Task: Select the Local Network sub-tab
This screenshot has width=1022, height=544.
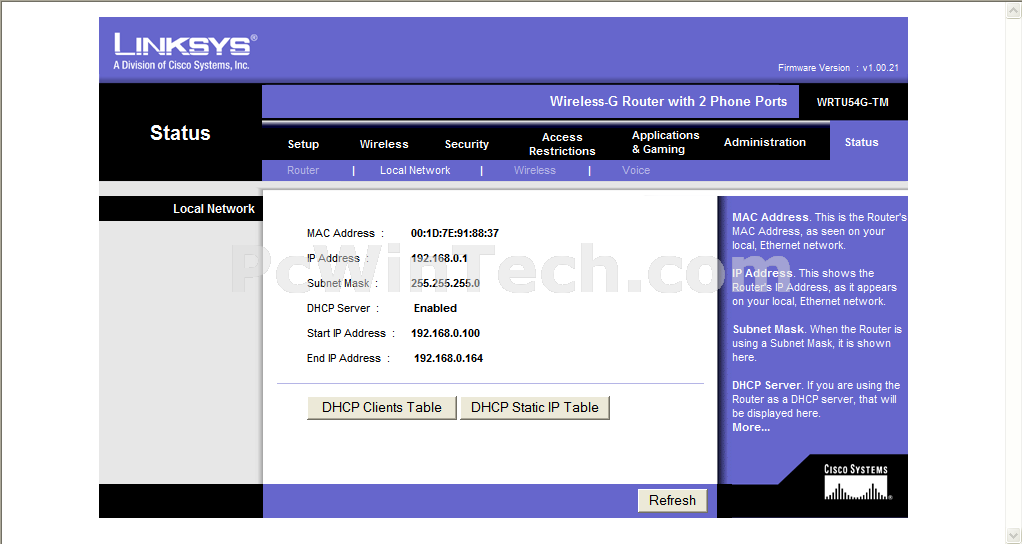Action: tap(415, 170)
